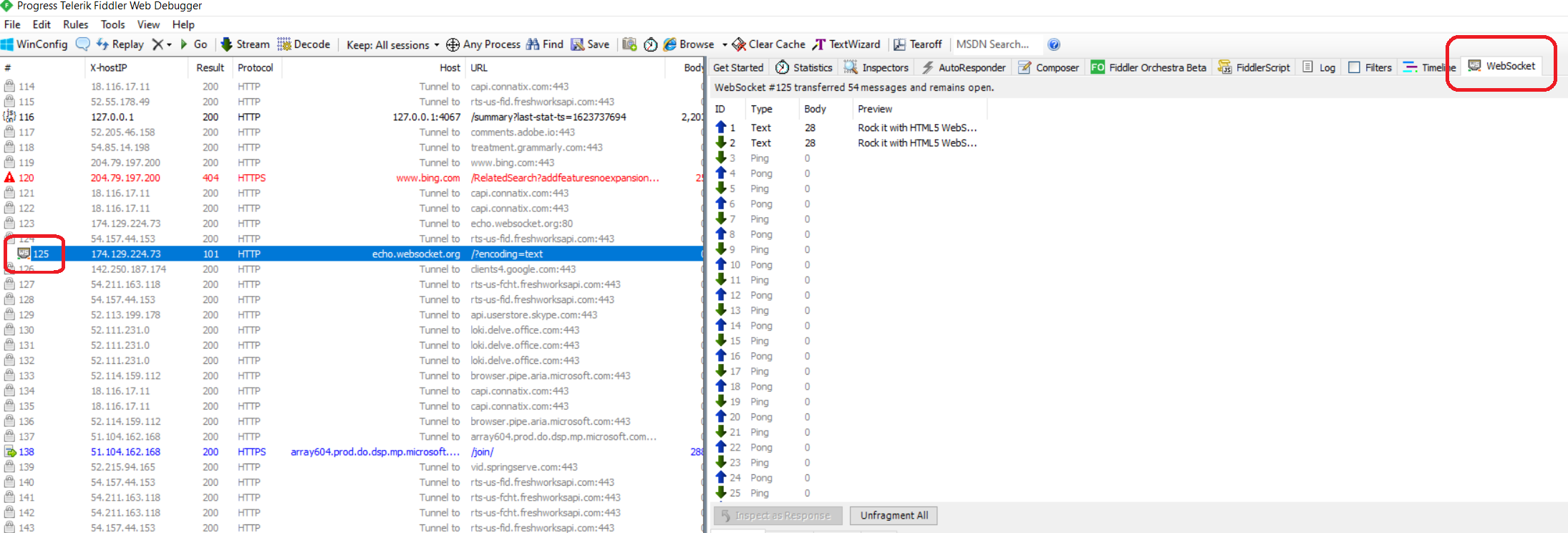Click the blue help question mark icon
The image size is (1568, 533).
(1054, 44)
